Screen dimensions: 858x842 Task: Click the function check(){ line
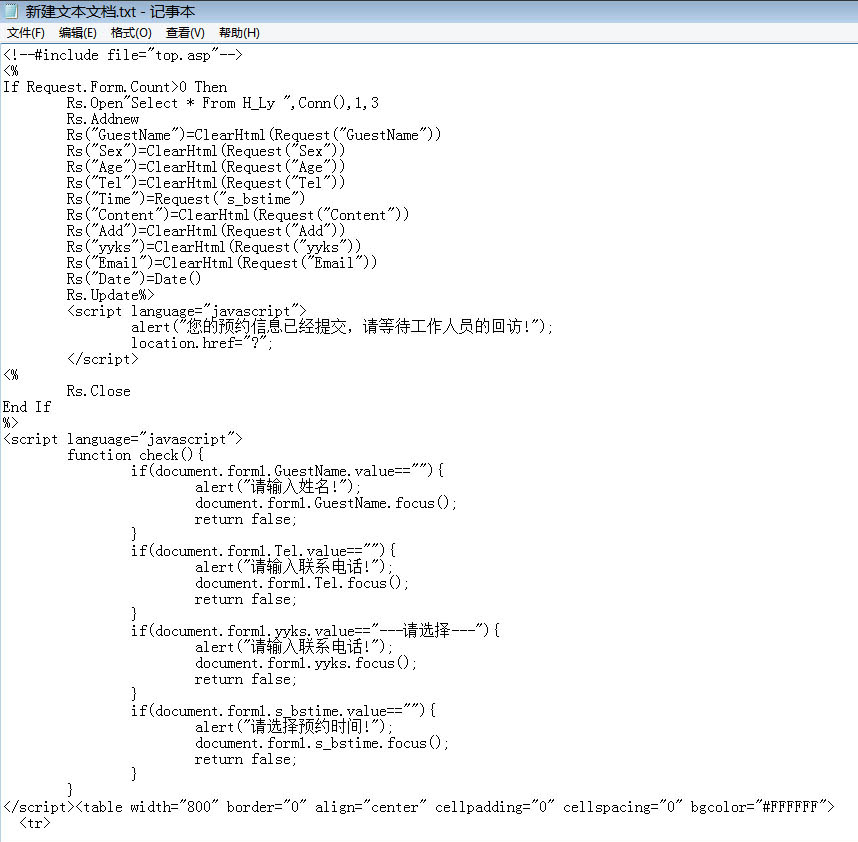135,455
